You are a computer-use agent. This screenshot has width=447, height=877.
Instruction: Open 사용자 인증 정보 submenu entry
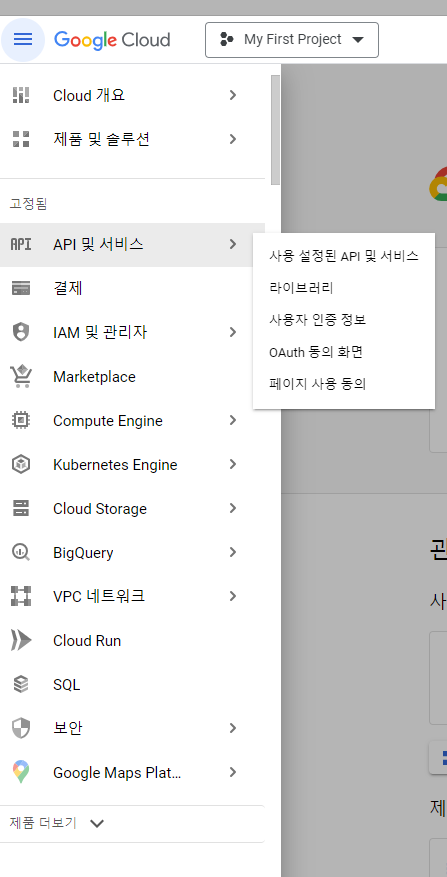[344, 320]
